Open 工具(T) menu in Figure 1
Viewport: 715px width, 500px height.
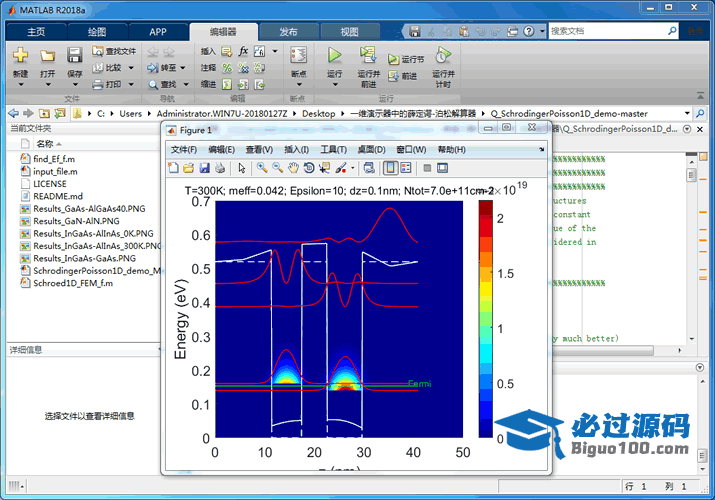point(333,149)
